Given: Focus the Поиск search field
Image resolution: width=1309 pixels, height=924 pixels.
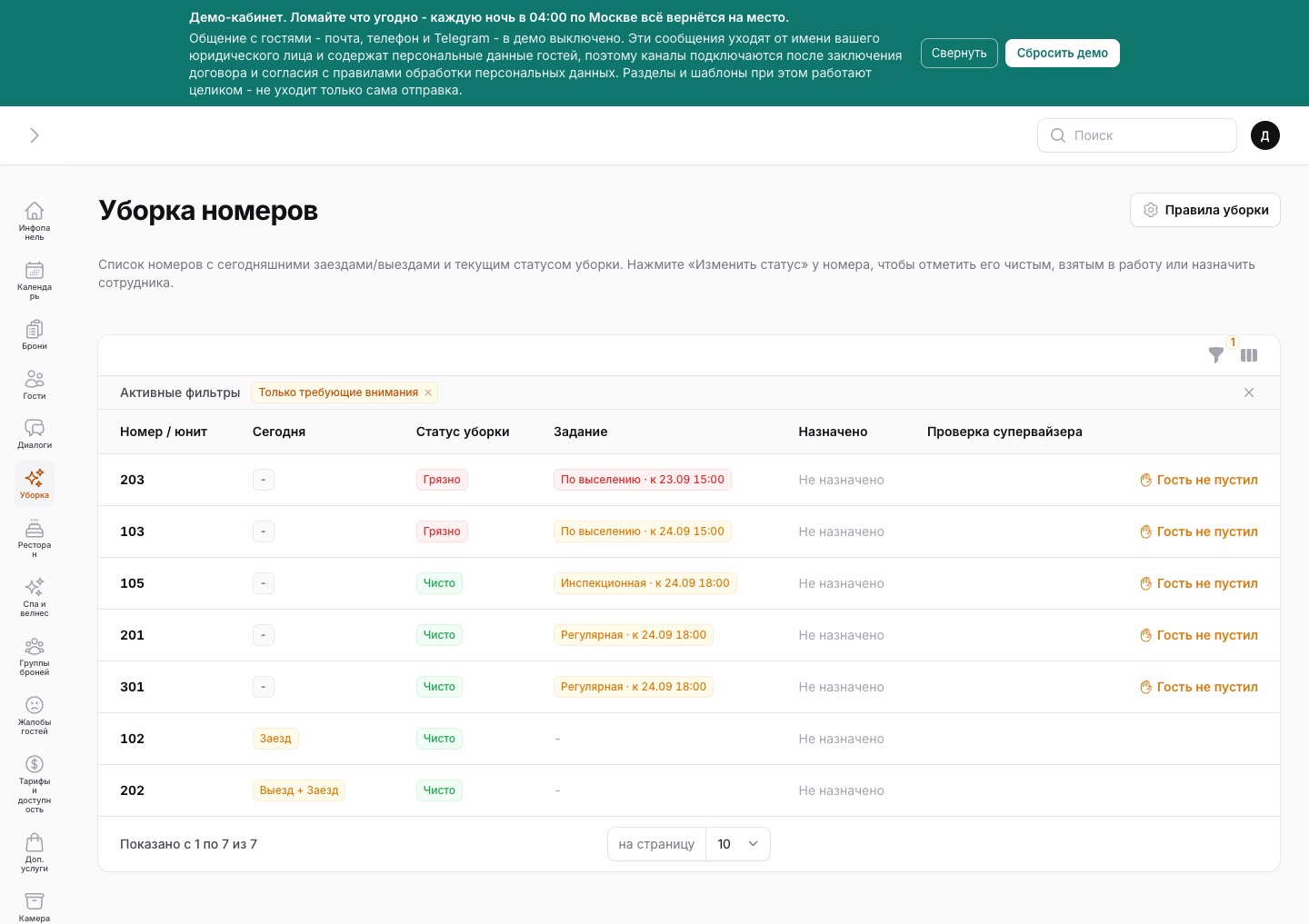Looking at the screenshot, I should [x=1137, y=135].
